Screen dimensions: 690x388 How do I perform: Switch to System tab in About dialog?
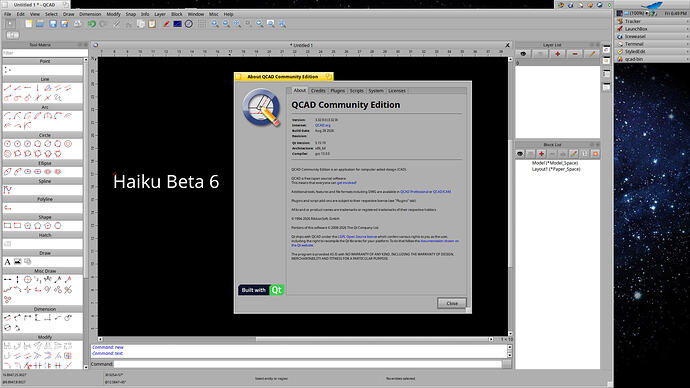click(x=376, y=91)
